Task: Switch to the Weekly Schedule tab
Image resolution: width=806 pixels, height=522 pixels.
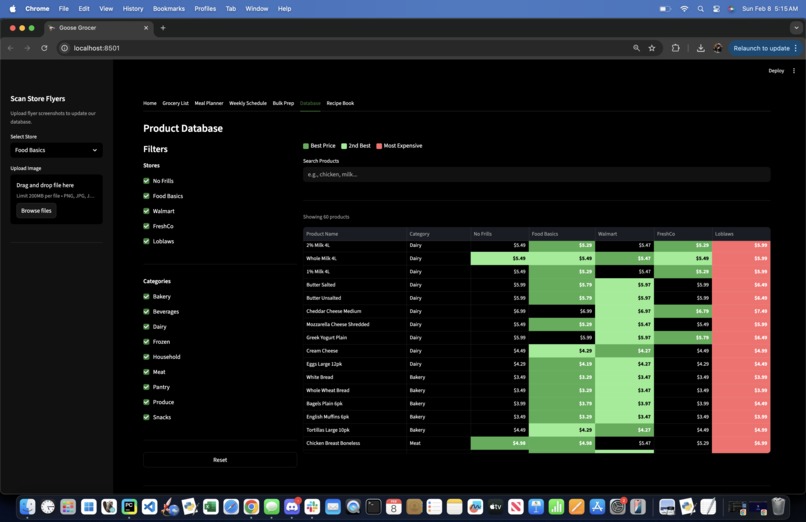Action: coord(248,103)
